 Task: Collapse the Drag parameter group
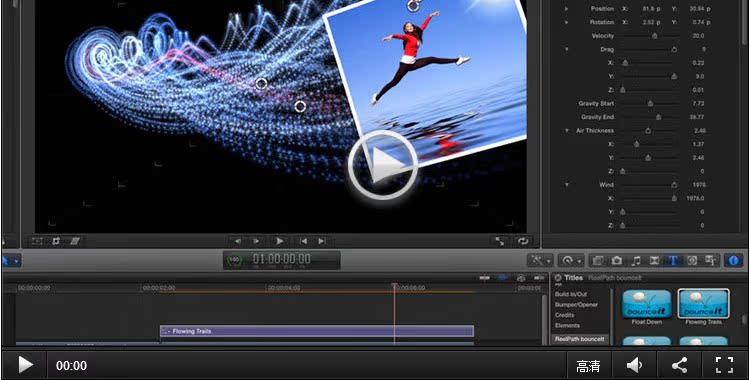[567, 49]
